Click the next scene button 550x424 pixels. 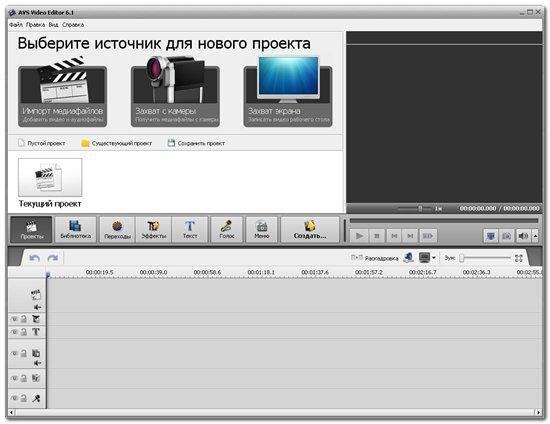click(428, 236)
